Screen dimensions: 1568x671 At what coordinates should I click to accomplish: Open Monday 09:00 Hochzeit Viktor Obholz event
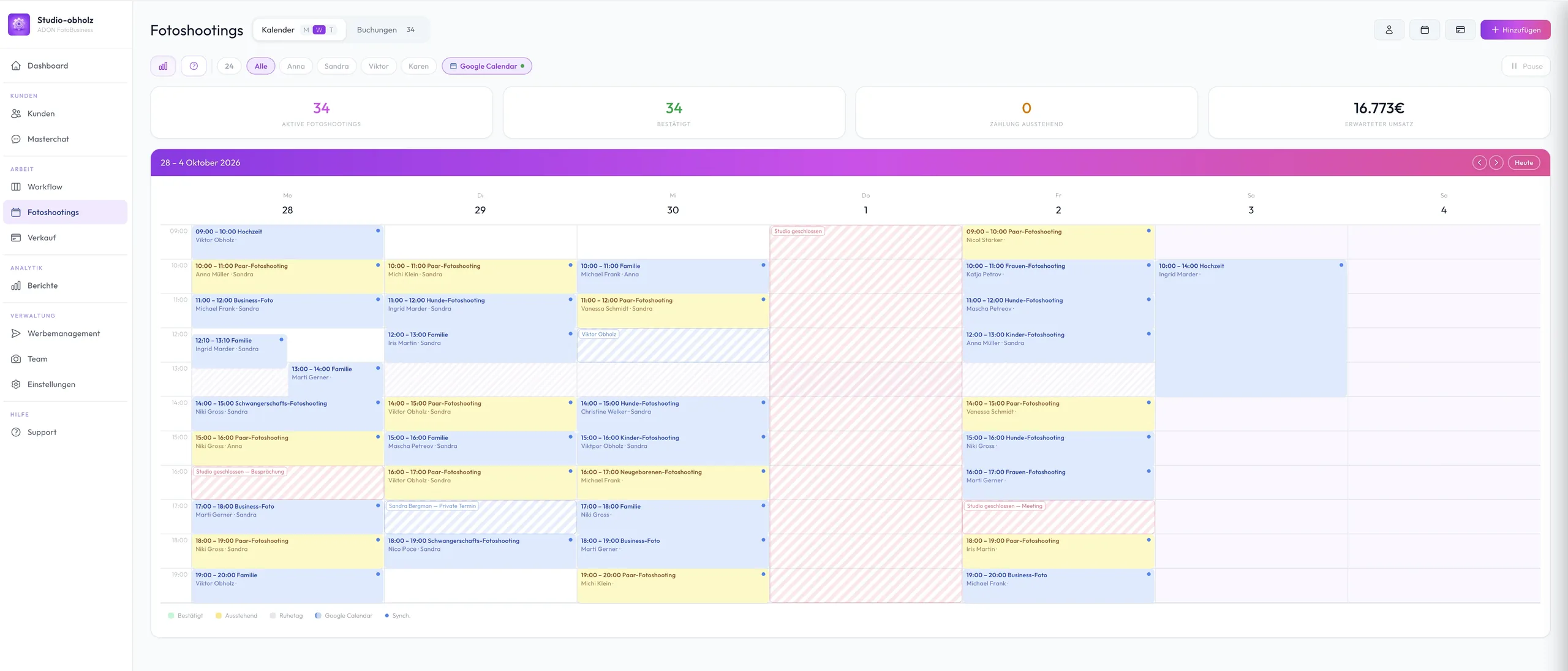click(x=287, y=241)
